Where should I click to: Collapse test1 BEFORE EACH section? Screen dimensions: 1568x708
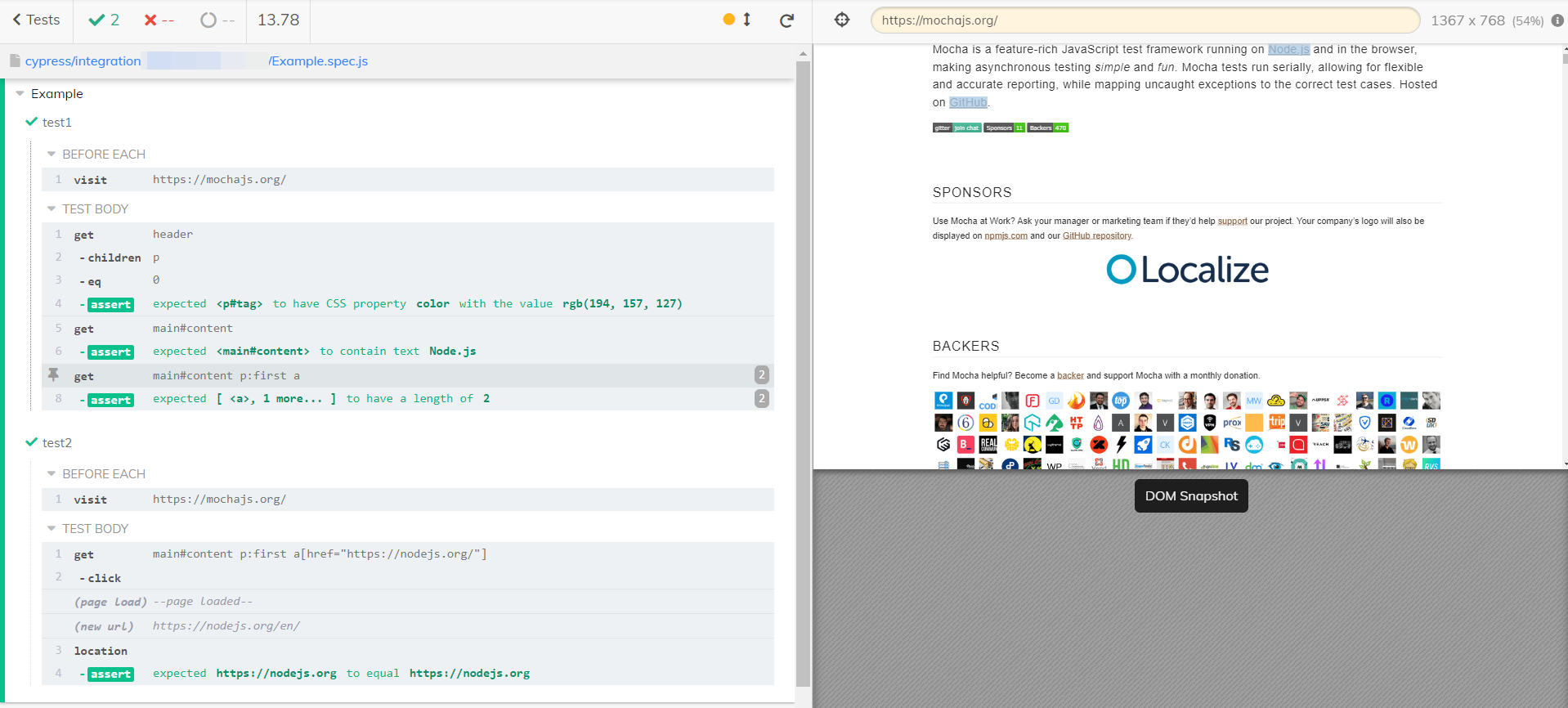point(96,155)
